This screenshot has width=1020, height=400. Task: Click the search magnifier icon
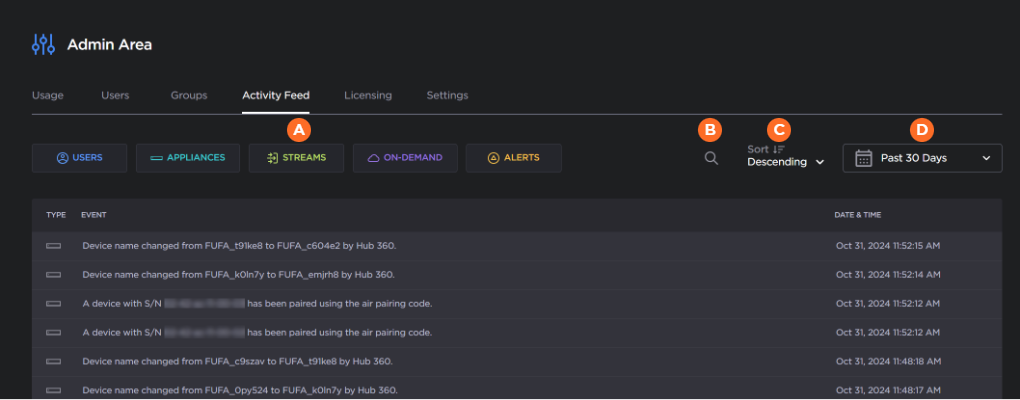coord(711,157)
